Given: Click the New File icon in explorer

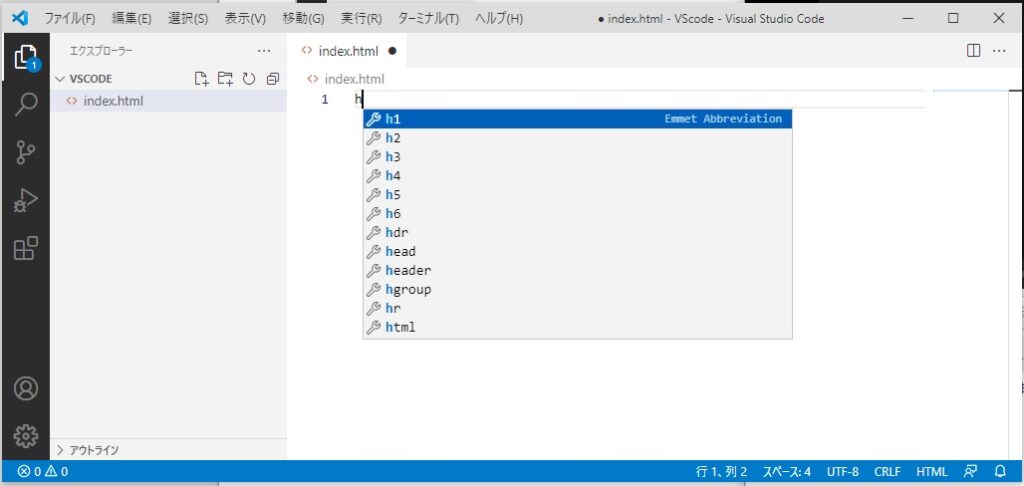Looking at the screenshot, I should [x=202, y=79].
